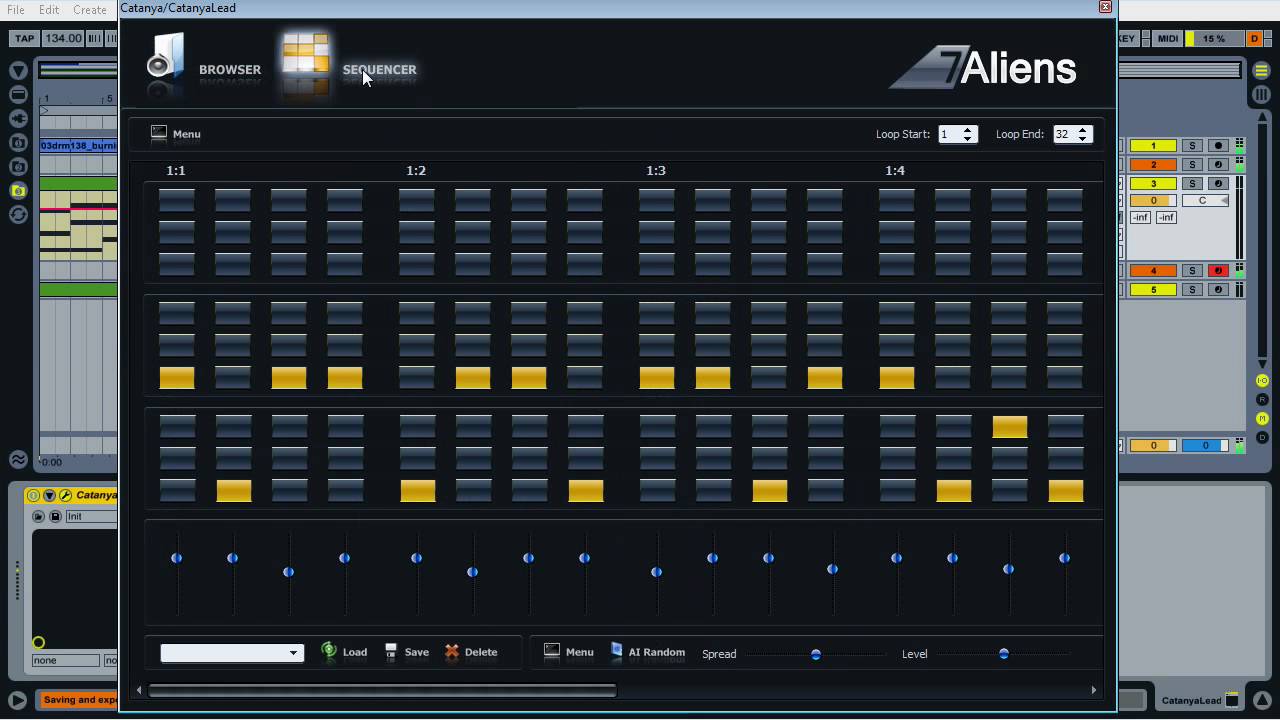Screen dimensions: 1280x720
Task: Delete the selected pattern preset
Action: pos(471,652)
